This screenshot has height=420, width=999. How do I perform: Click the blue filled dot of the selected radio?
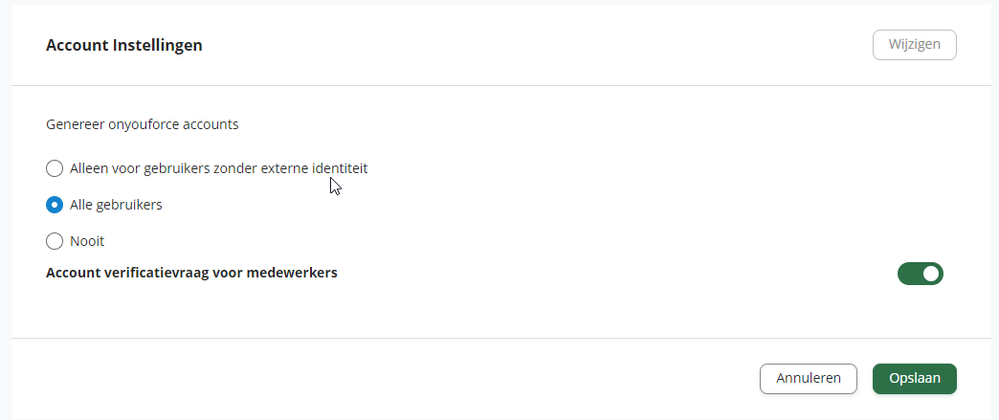point(55,205)
